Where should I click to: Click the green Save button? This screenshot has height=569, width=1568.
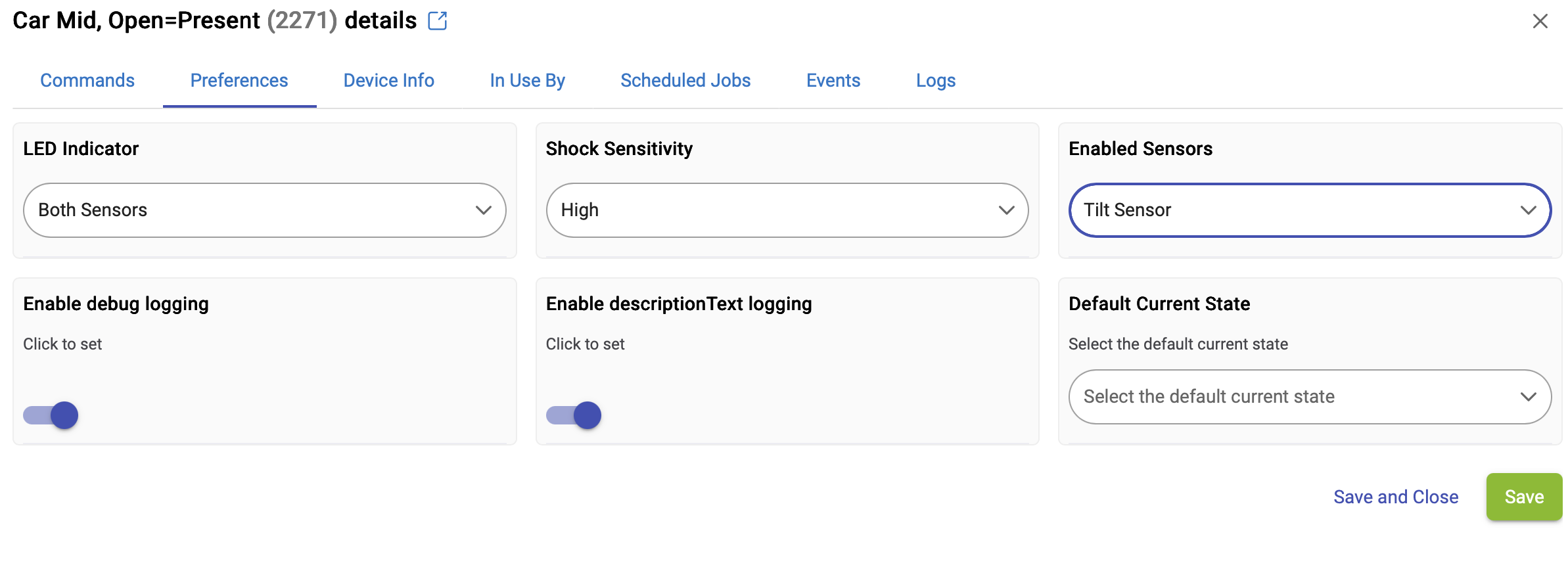coord(1524,497)
